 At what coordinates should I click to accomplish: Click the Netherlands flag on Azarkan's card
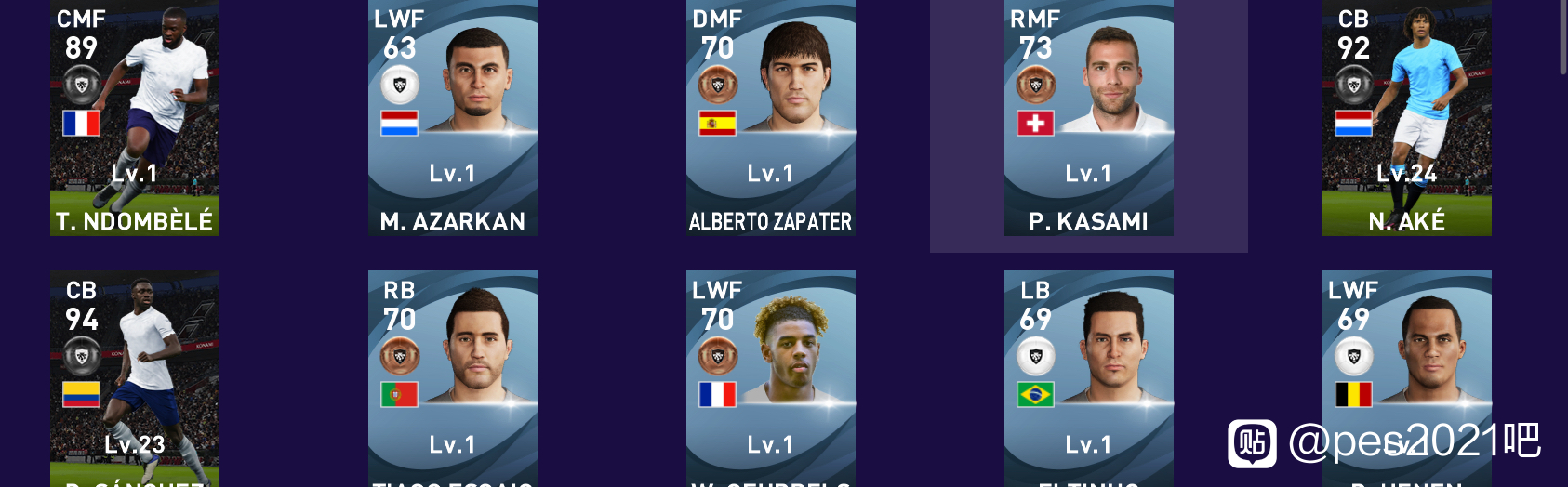tap(399, 123)
